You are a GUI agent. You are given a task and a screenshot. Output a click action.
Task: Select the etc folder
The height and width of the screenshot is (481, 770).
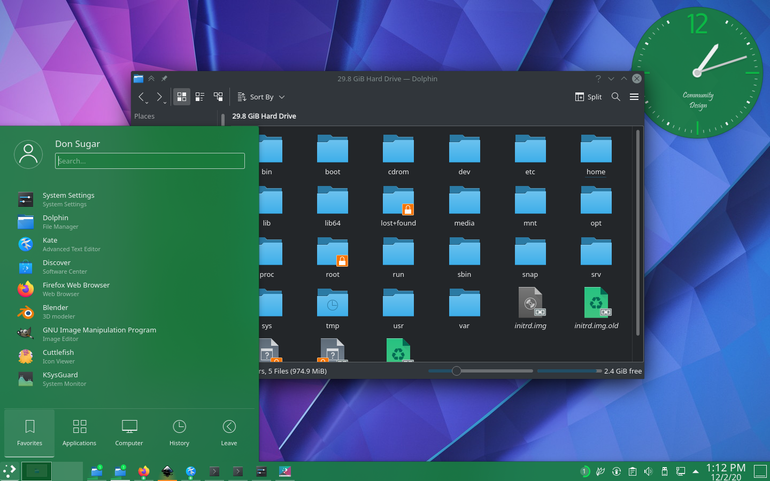coord(530,155)
